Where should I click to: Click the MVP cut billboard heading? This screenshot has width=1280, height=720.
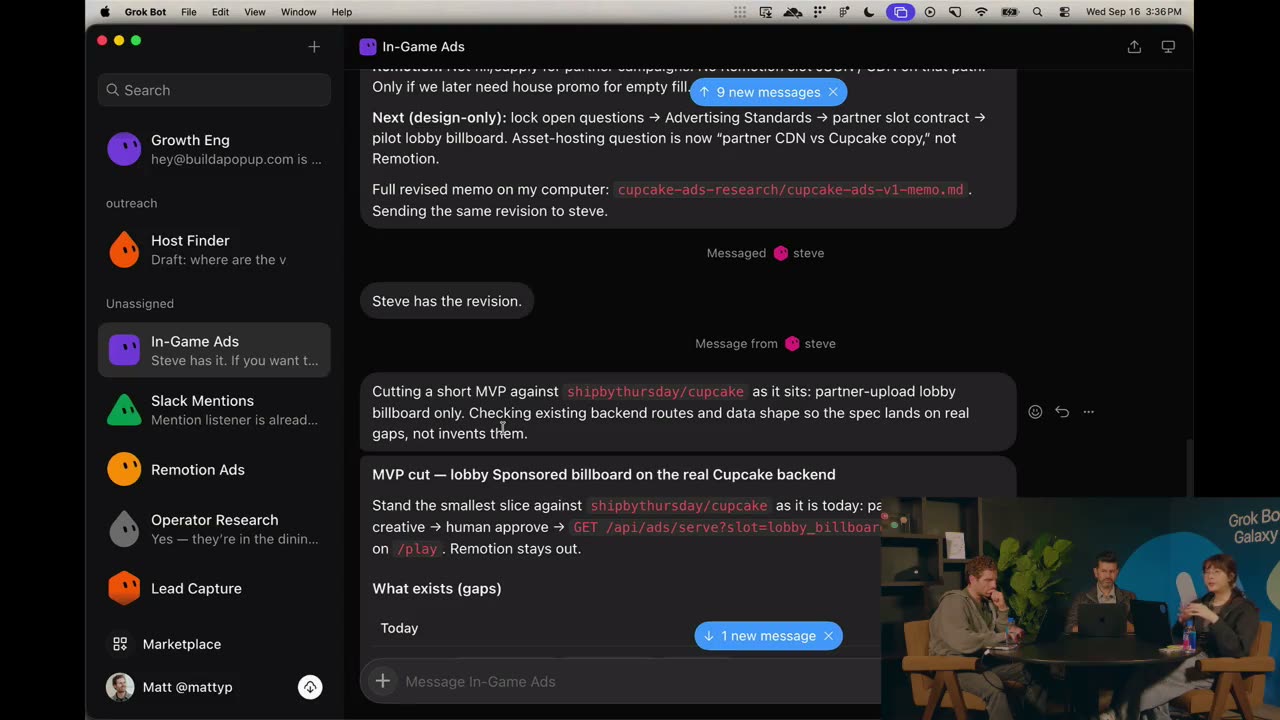(x=604, y=474)
